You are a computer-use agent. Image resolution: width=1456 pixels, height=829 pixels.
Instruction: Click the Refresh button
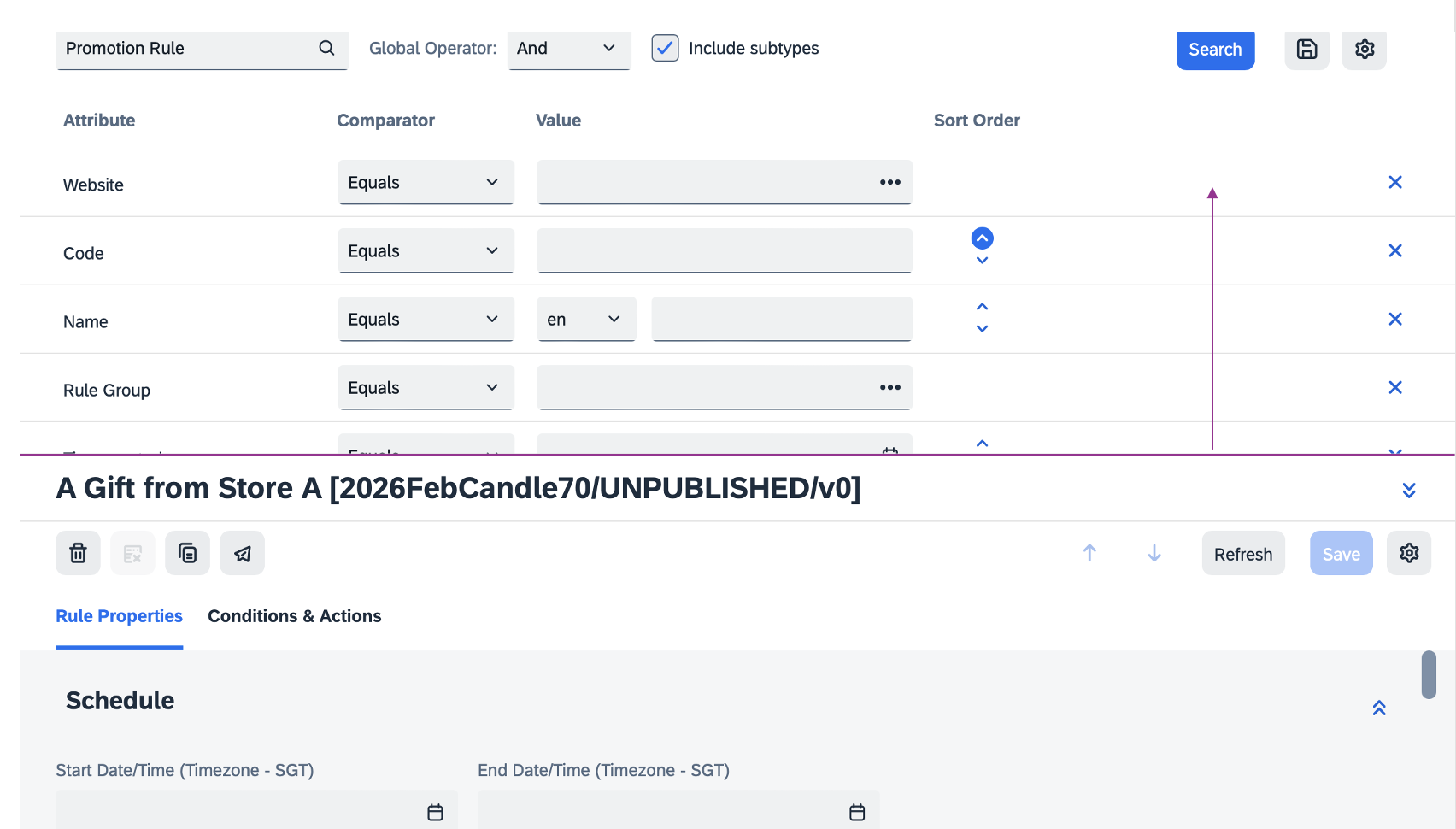(1242, 554)
